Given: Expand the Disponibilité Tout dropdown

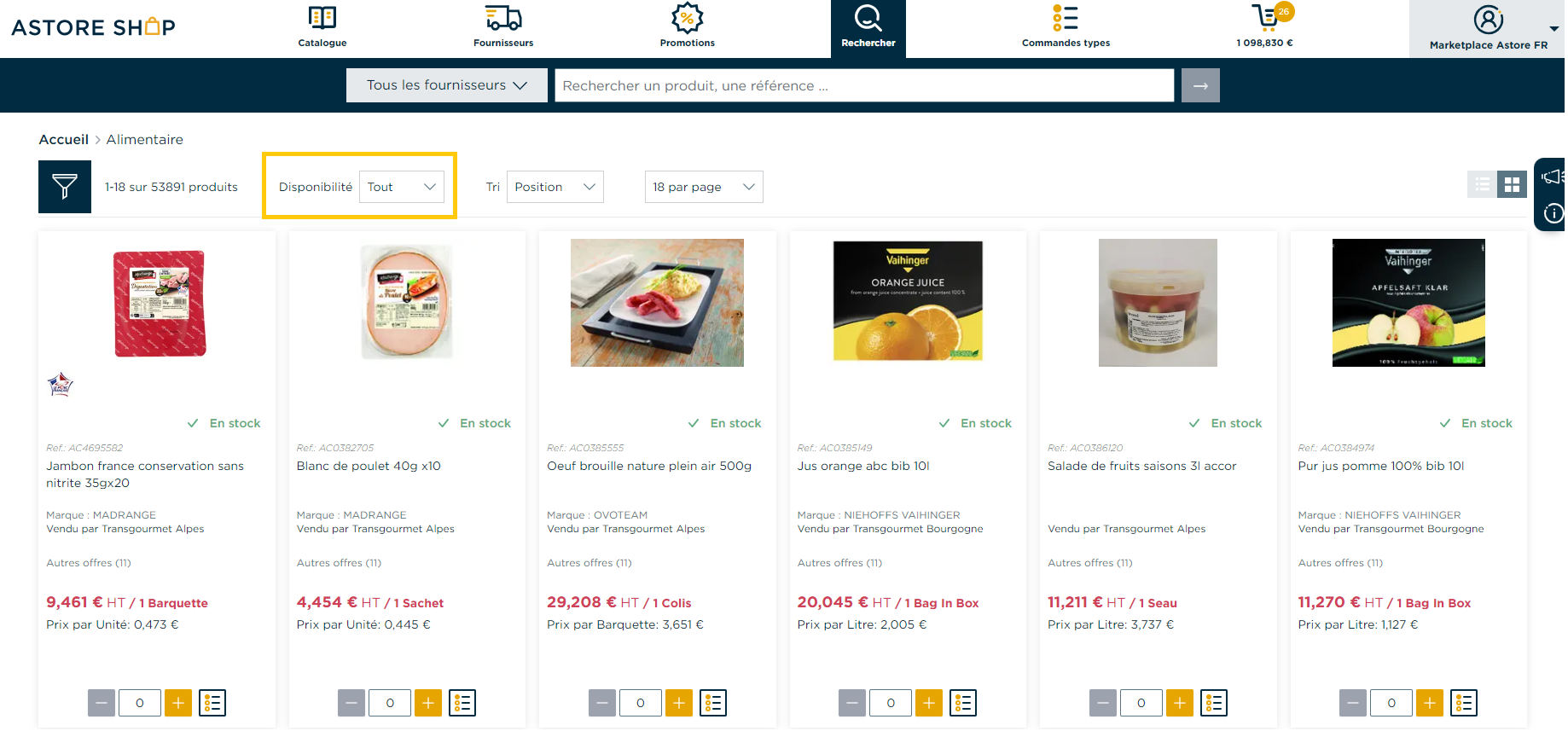Looking at the screenshot, I should pyautogui.click(x=402, y=187).
